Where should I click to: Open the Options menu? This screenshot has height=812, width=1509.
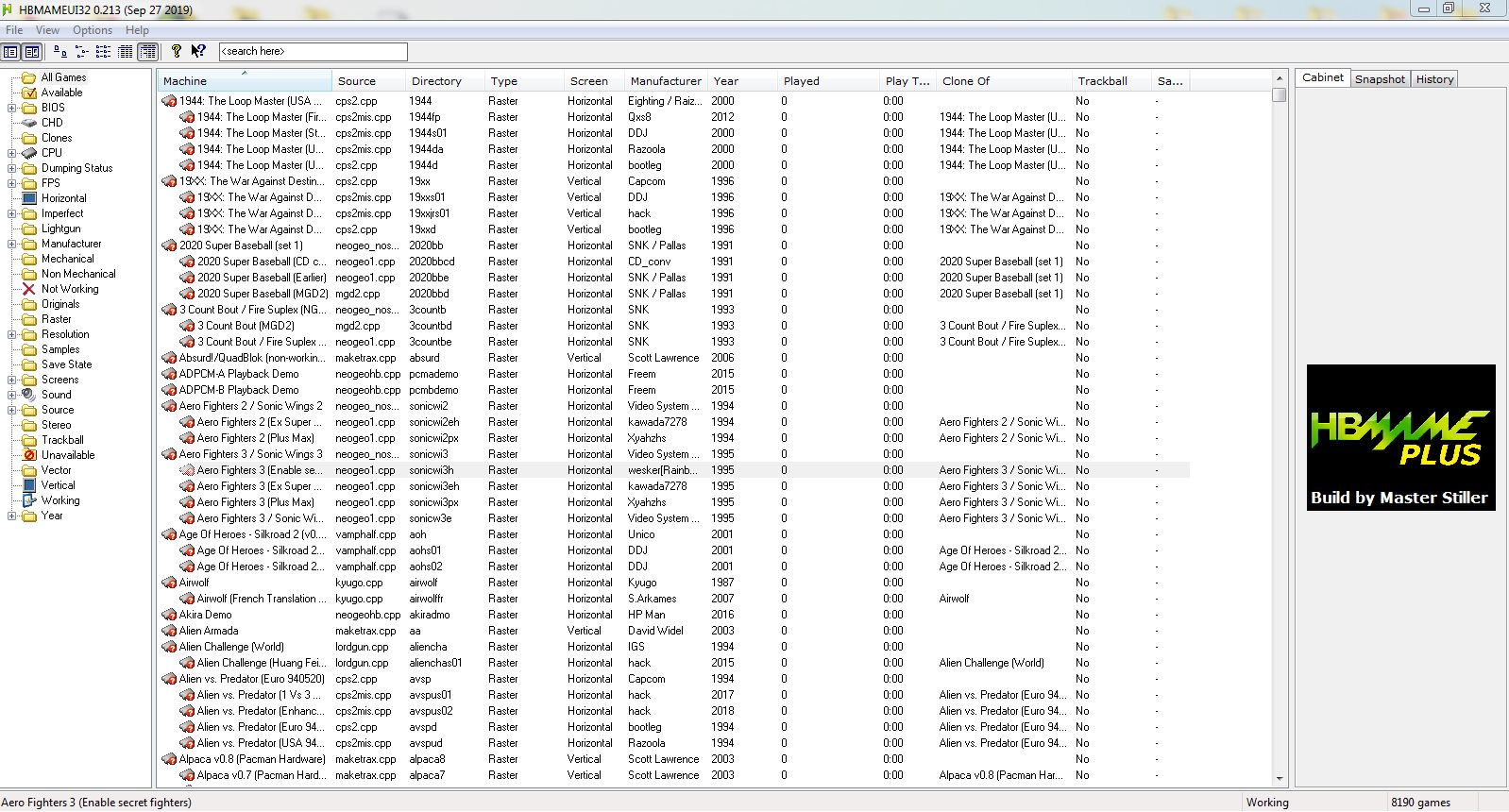tap(93, 30)
